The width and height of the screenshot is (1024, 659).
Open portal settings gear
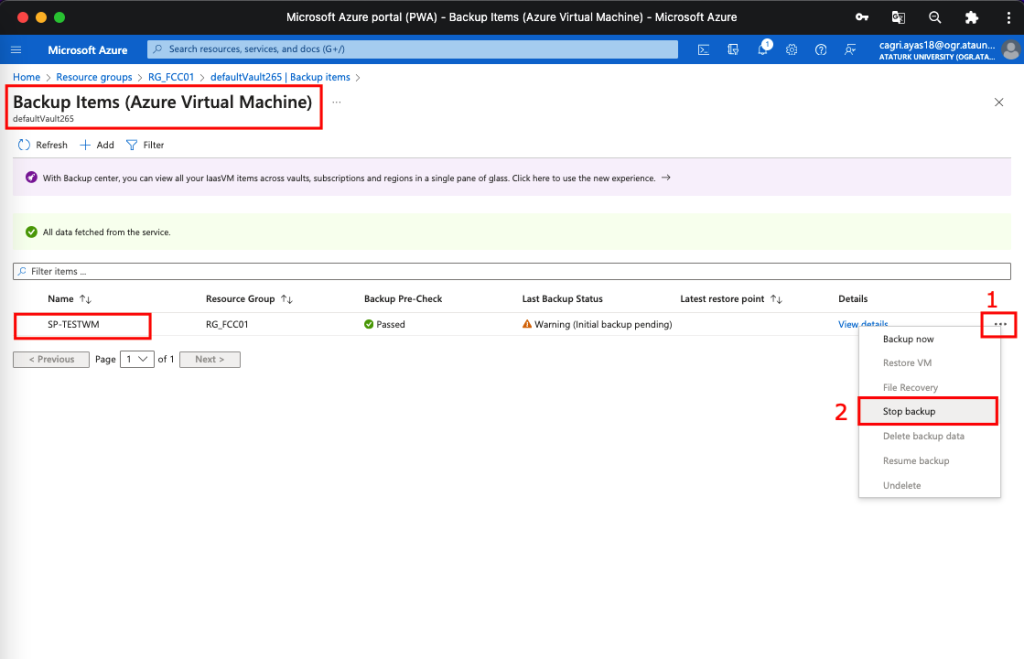coord(791,50)
